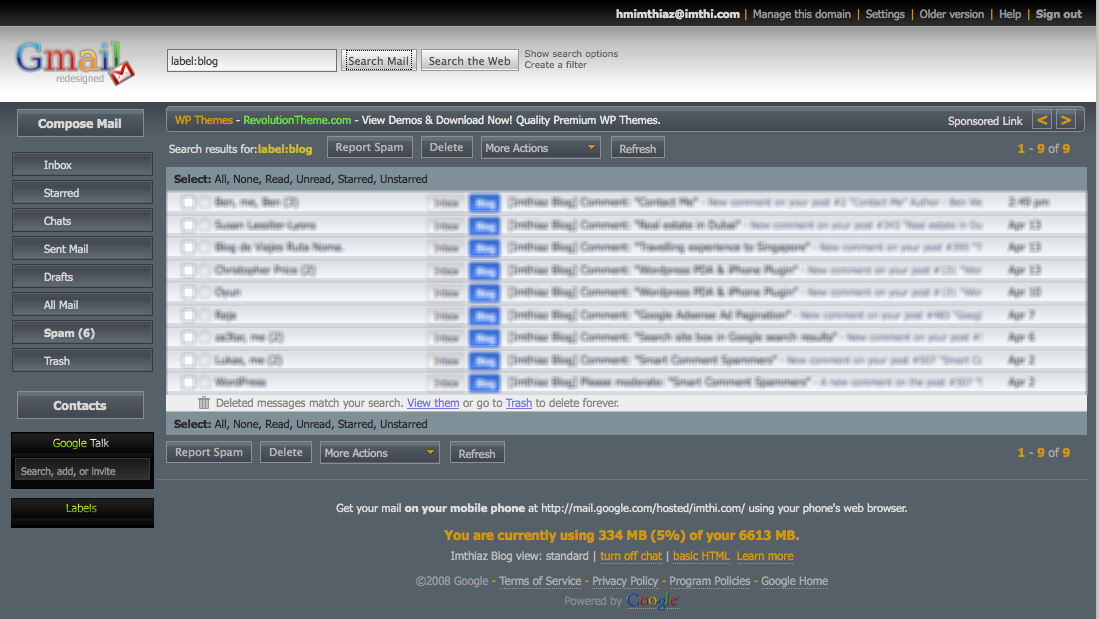Tick the checkbox for the Apr 10 email
Image resolution: width=1099 pixels, height=619 pixels.
tap(188, 292)
